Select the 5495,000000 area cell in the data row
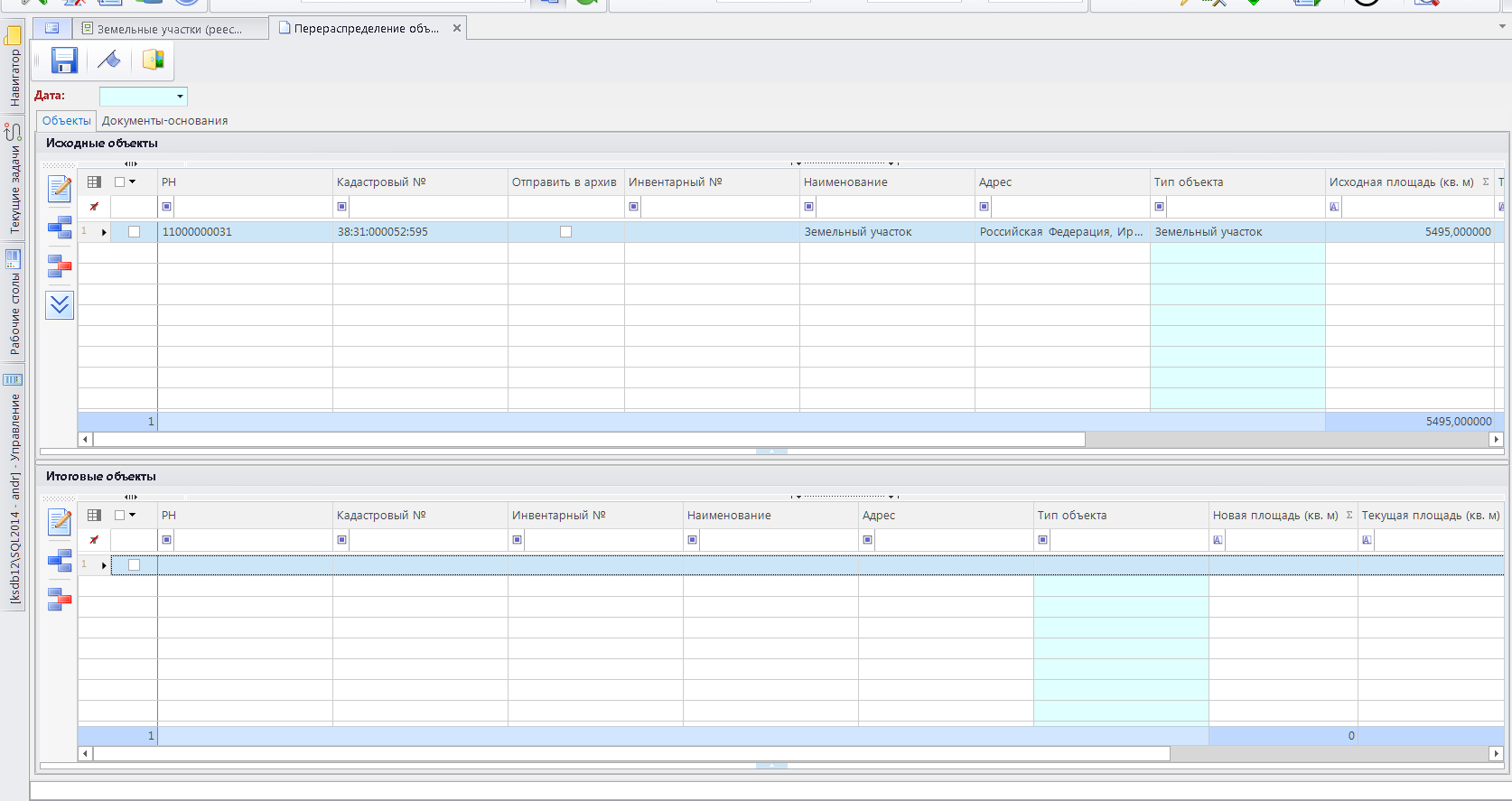 pos(1409,232)
